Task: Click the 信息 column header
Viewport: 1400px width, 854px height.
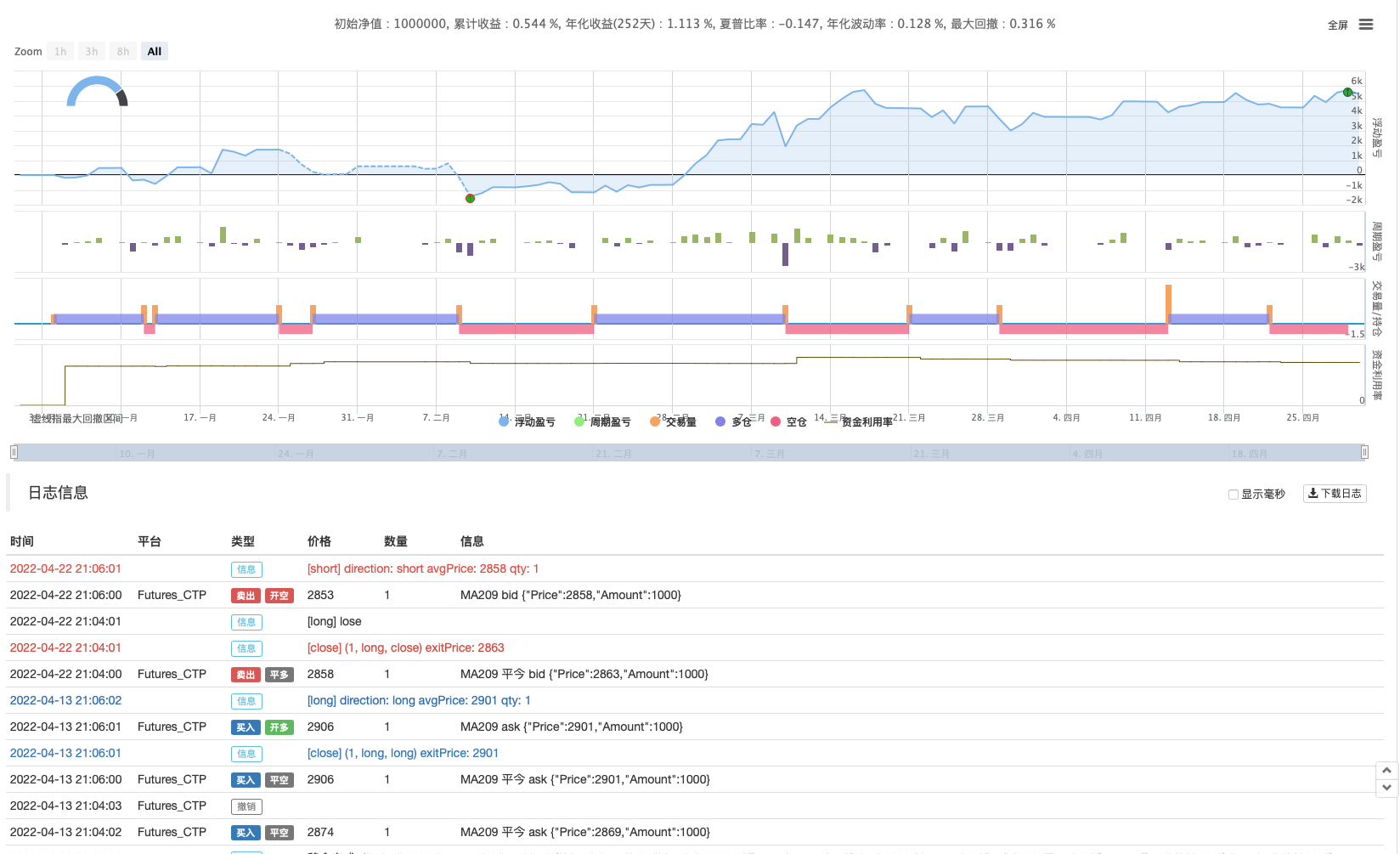Action: pos(472,541)
